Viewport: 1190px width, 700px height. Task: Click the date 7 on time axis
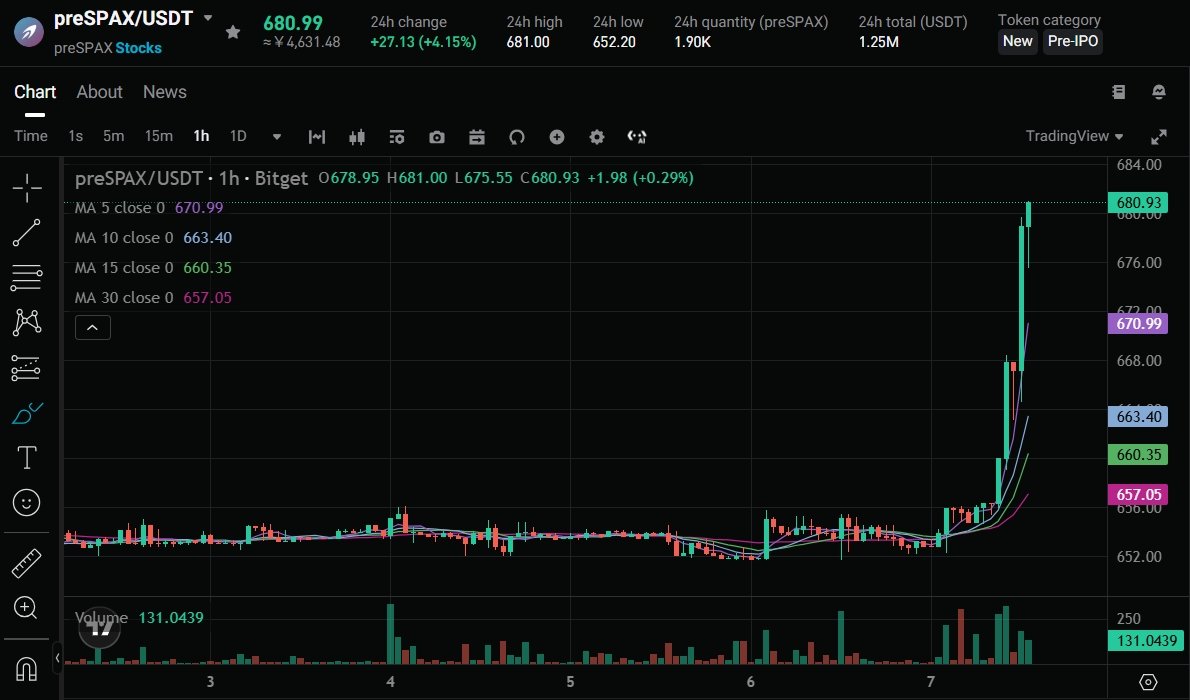click(930, 682)
